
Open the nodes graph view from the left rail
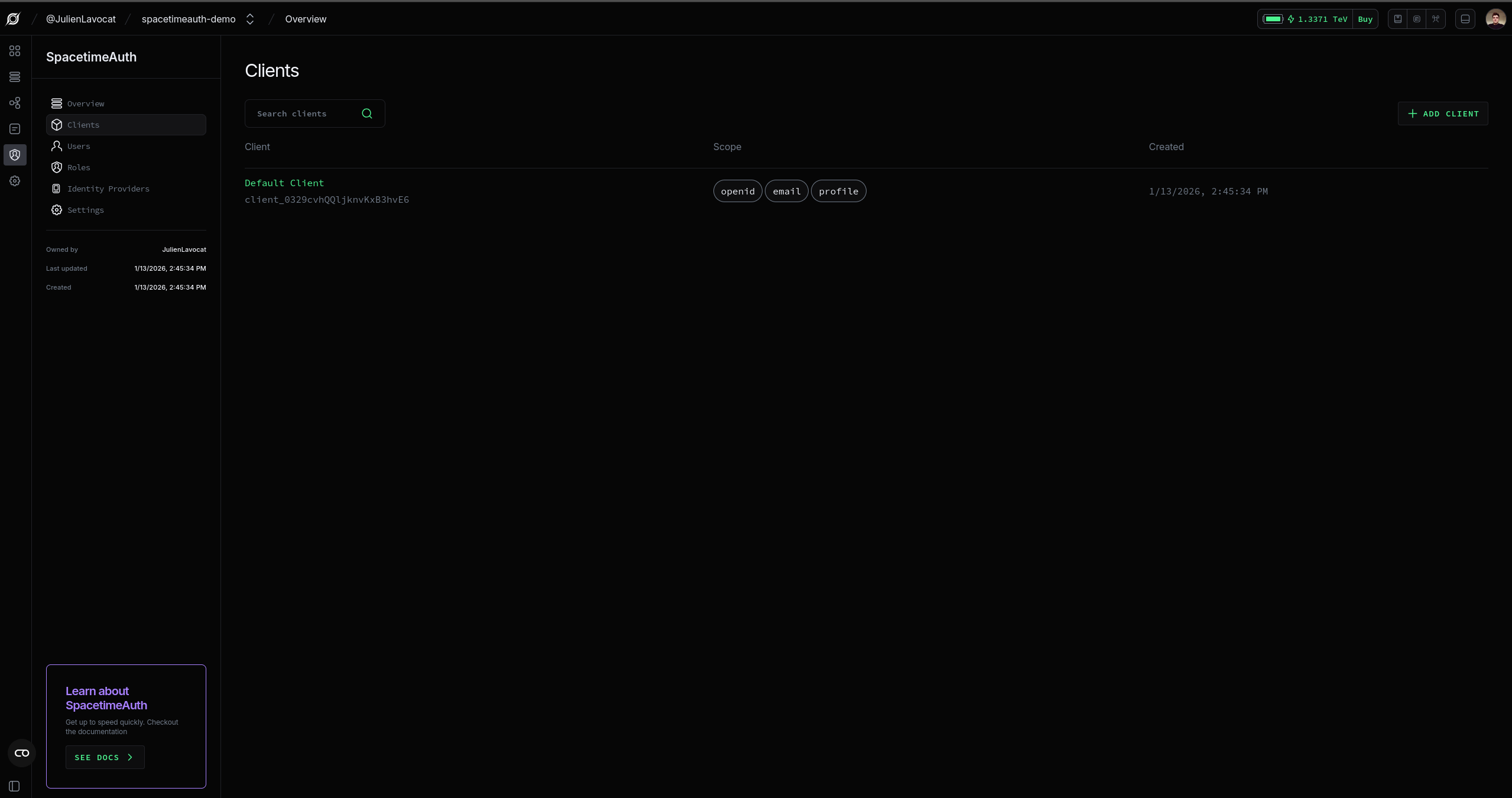coord(14,102)
